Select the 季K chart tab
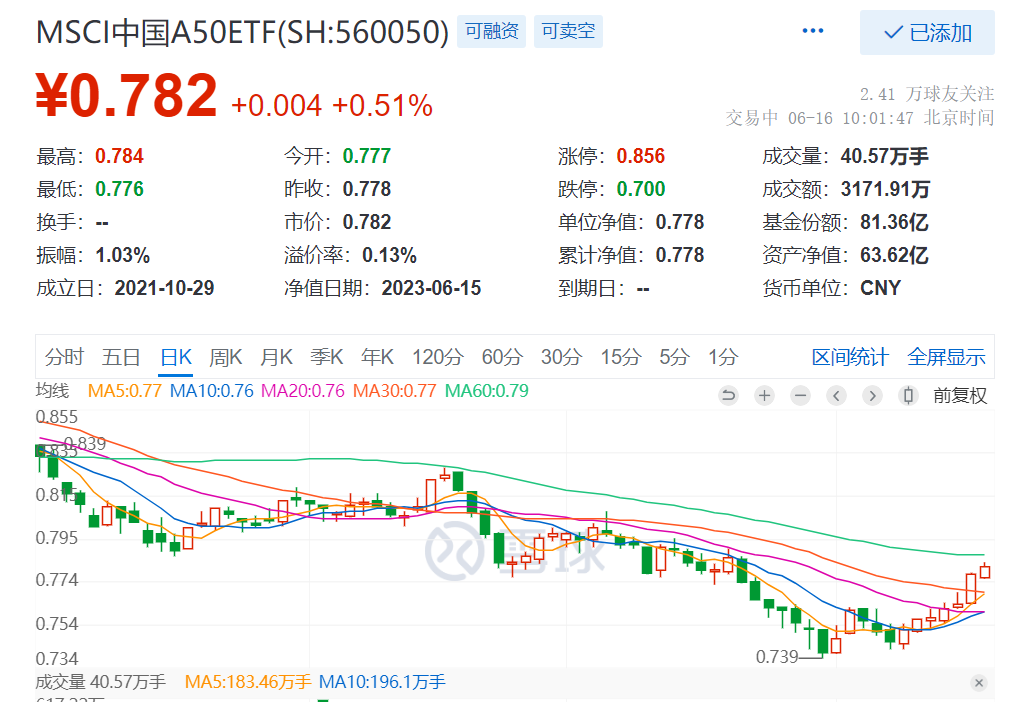 [x=326, y=357]
